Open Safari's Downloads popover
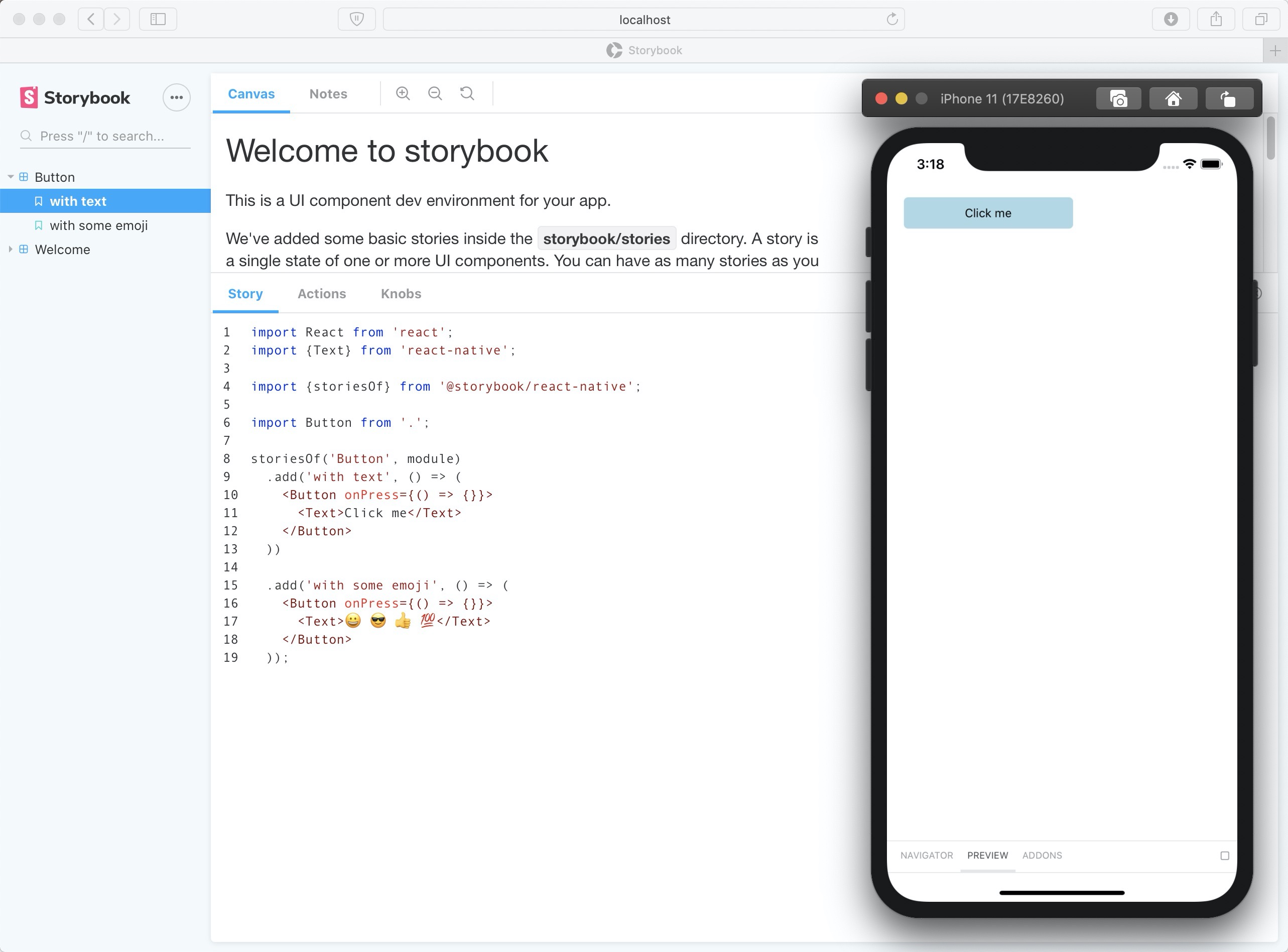The width and height of the screenshot is (1288, 952). pyautogui.click(x=1171, y=19)
